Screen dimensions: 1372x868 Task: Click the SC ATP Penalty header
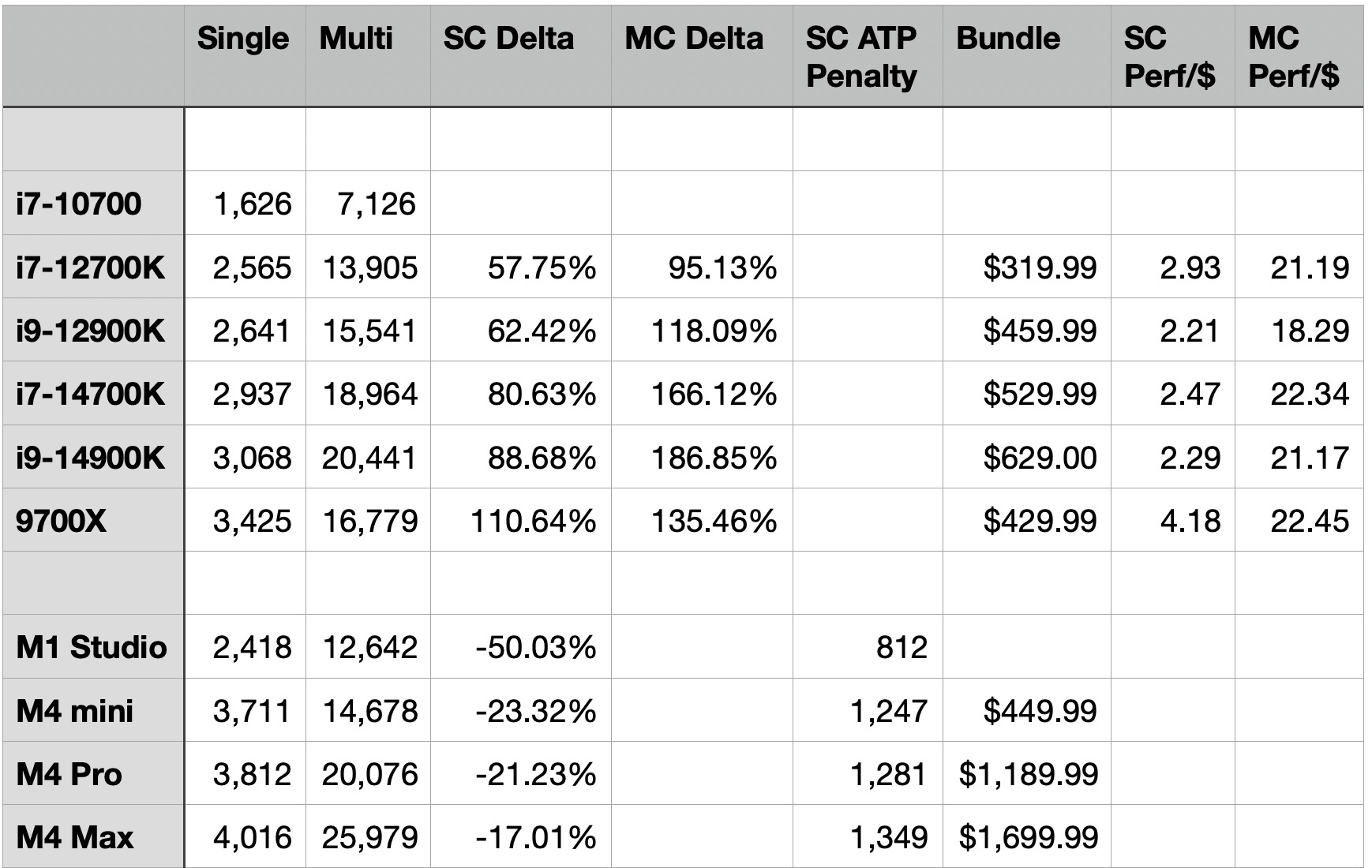tap(861, 57)
